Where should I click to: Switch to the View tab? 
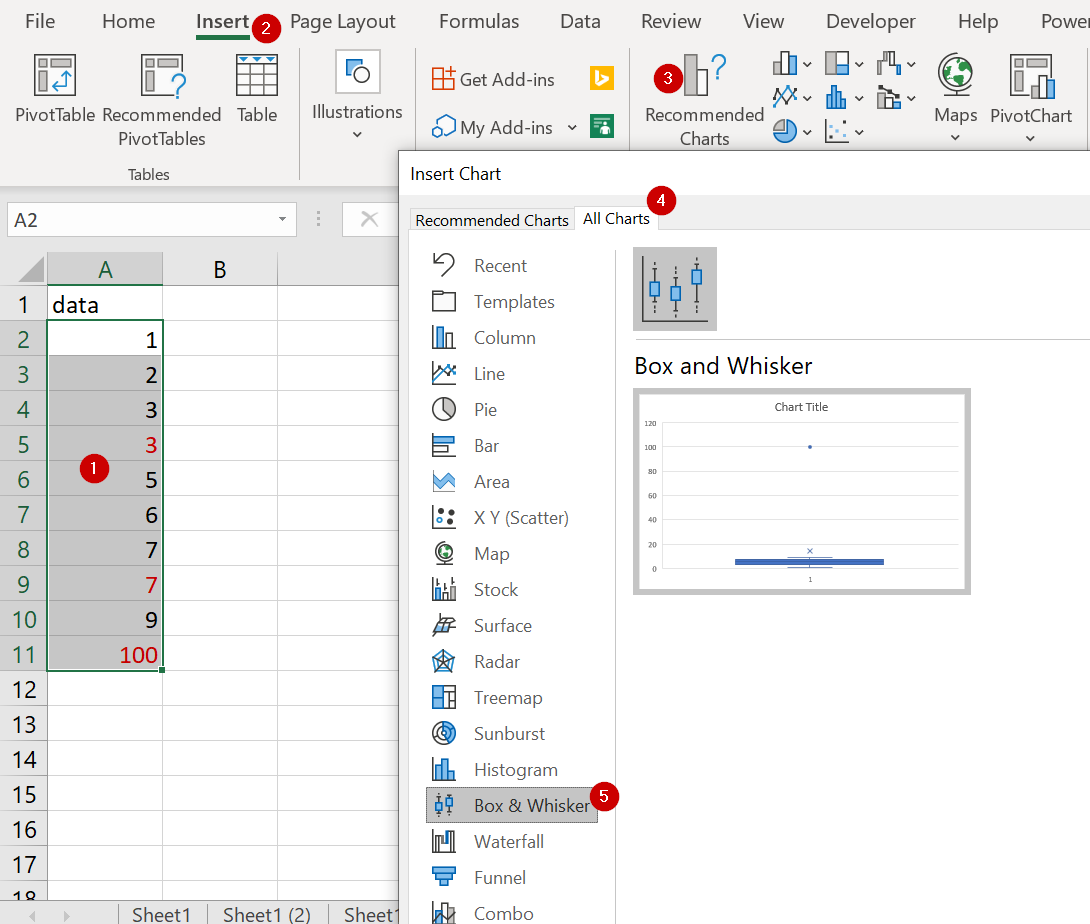[763, 22]
